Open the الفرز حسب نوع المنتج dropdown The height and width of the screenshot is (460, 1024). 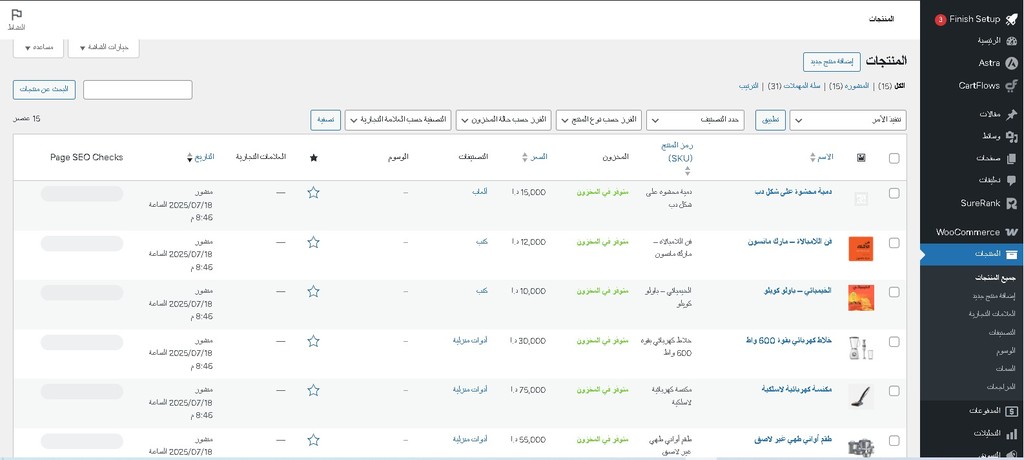tap(599, 120)
